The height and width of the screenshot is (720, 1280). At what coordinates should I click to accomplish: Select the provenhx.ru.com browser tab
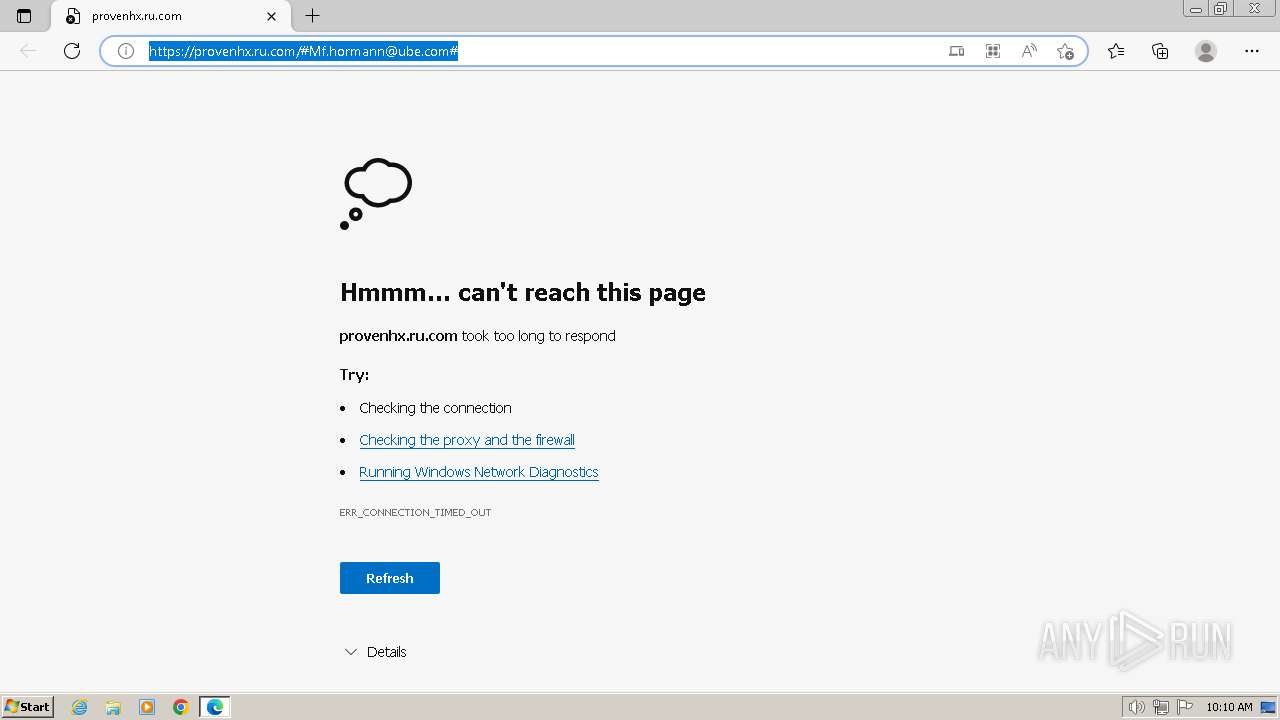click(x=170, y=16)
